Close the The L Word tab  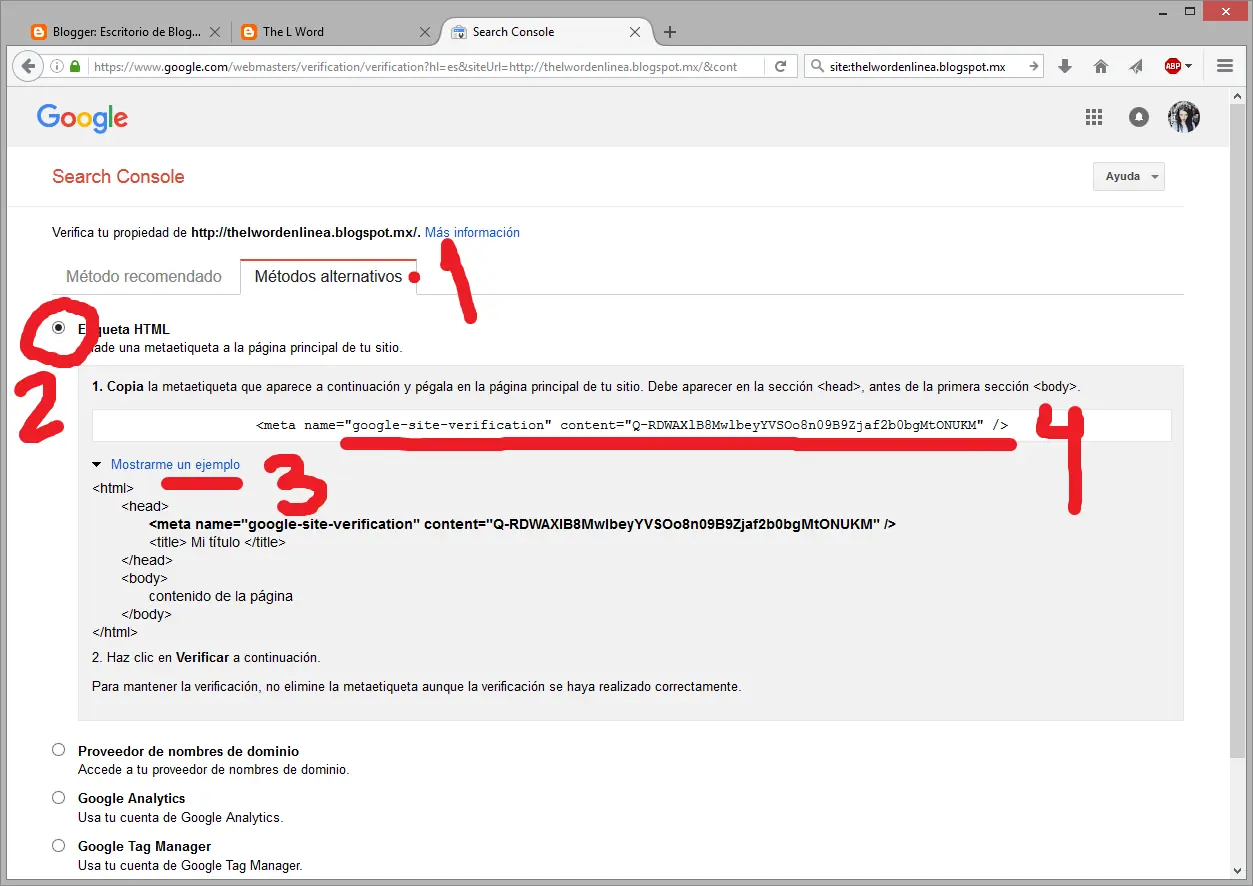425,32
